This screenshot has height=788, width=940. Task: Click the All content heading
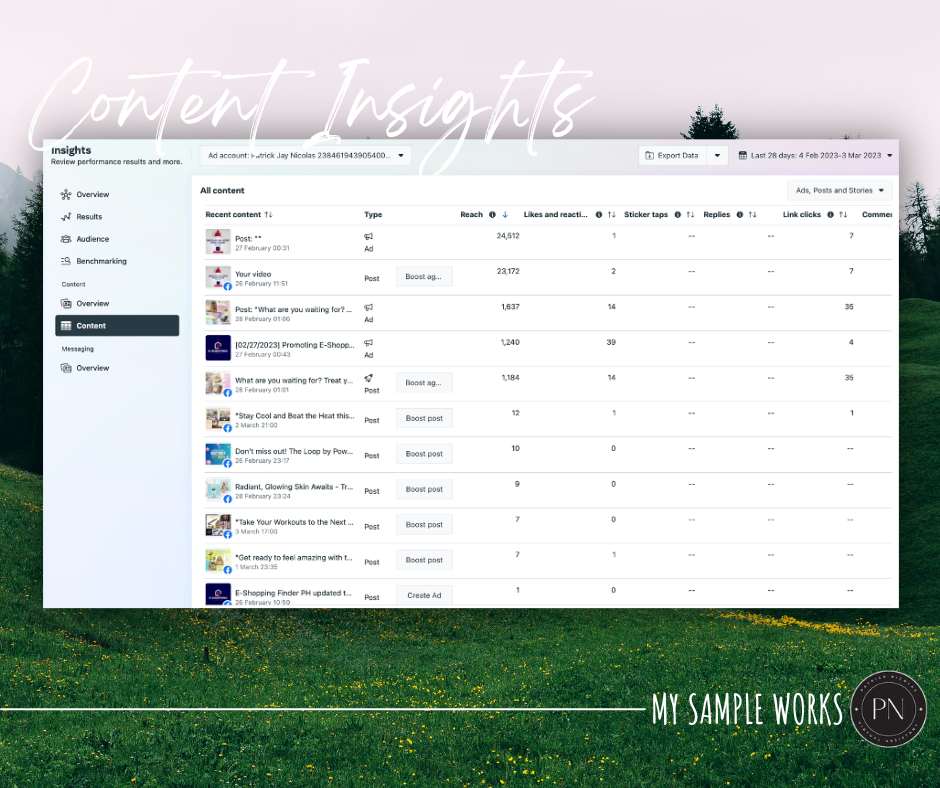coord(222,190)
